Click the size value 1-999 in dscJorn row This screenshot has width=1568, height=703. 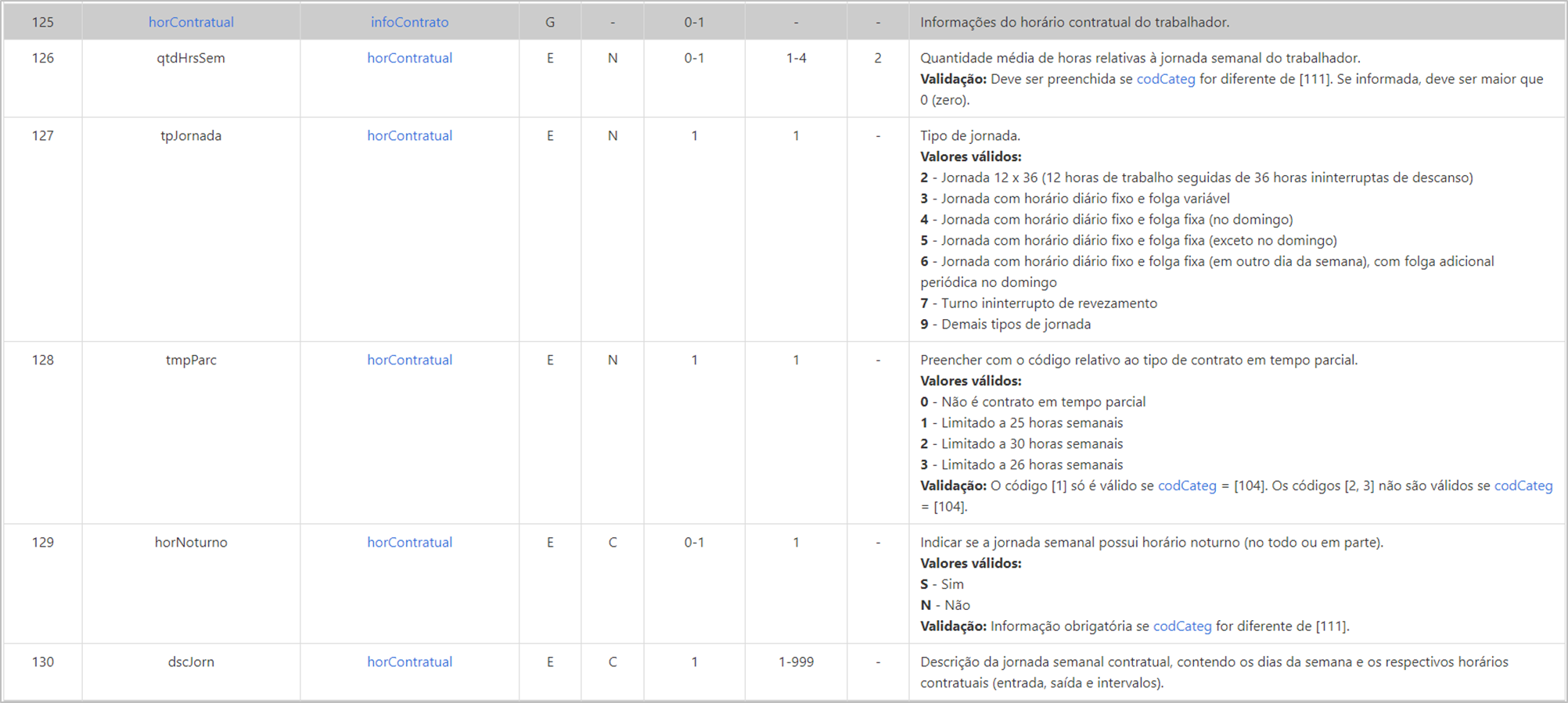[x=796, y=662]
